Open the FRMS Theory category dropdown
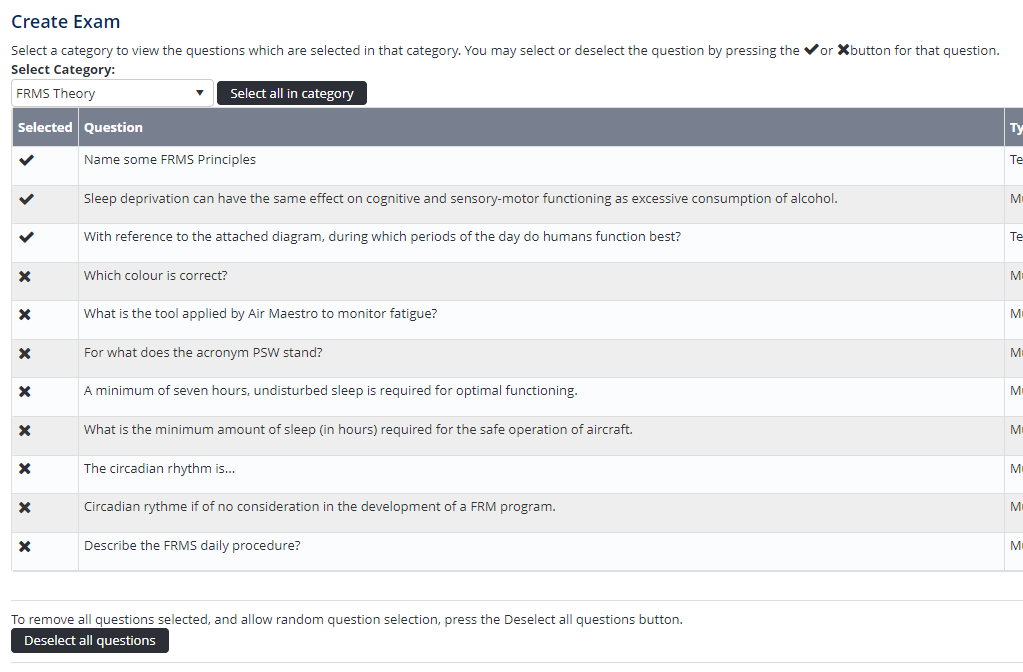This screenshot has width=1023, height=672. pyautogui.click(x=112, y=93)
